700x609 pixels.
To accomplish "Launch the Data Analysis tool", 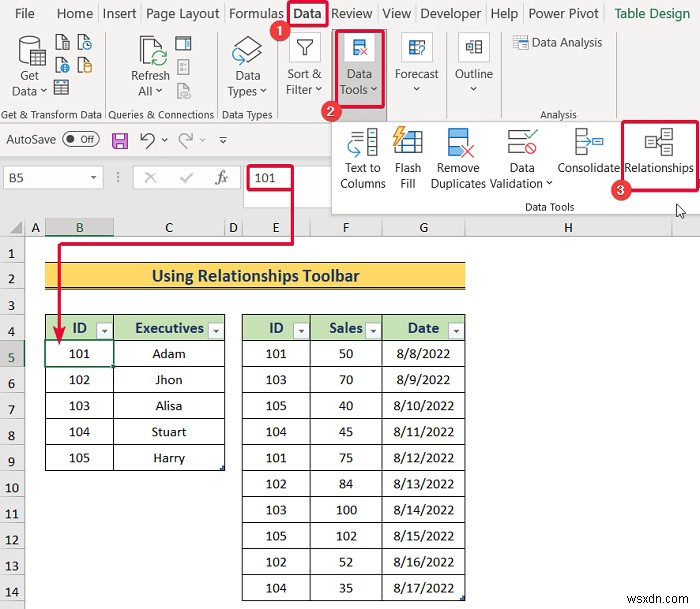I will click(558, 42).
